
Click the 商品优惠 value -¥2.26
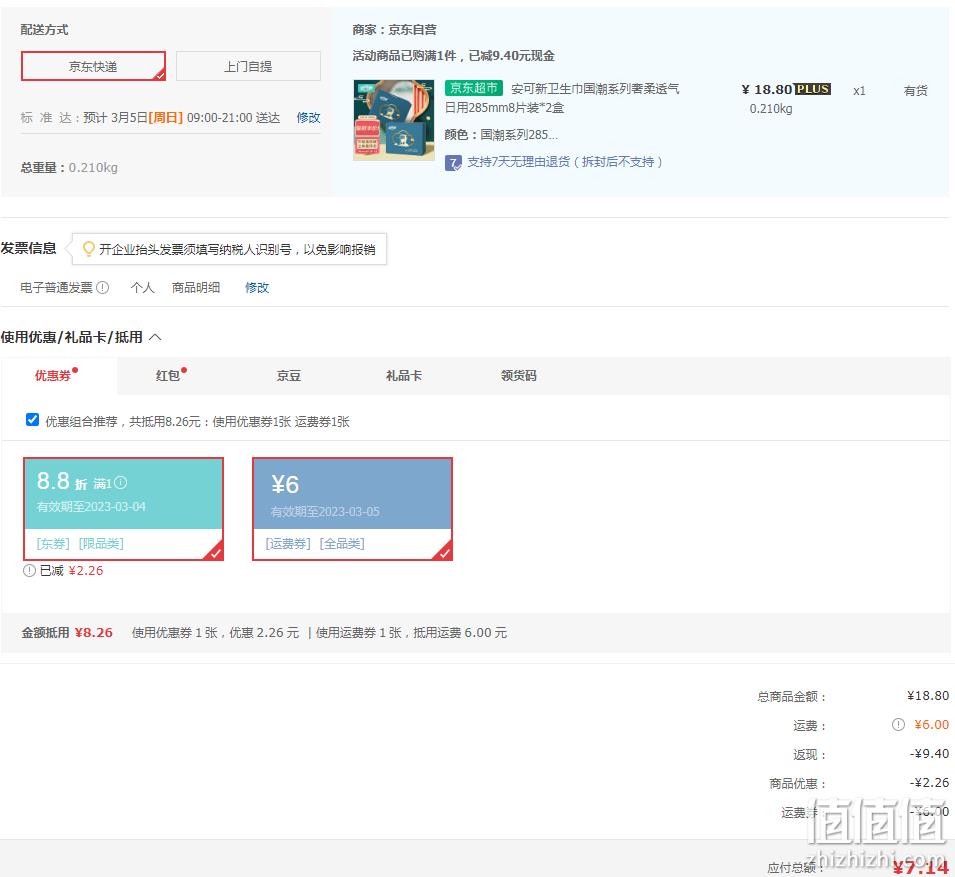(x=929, y=783)
